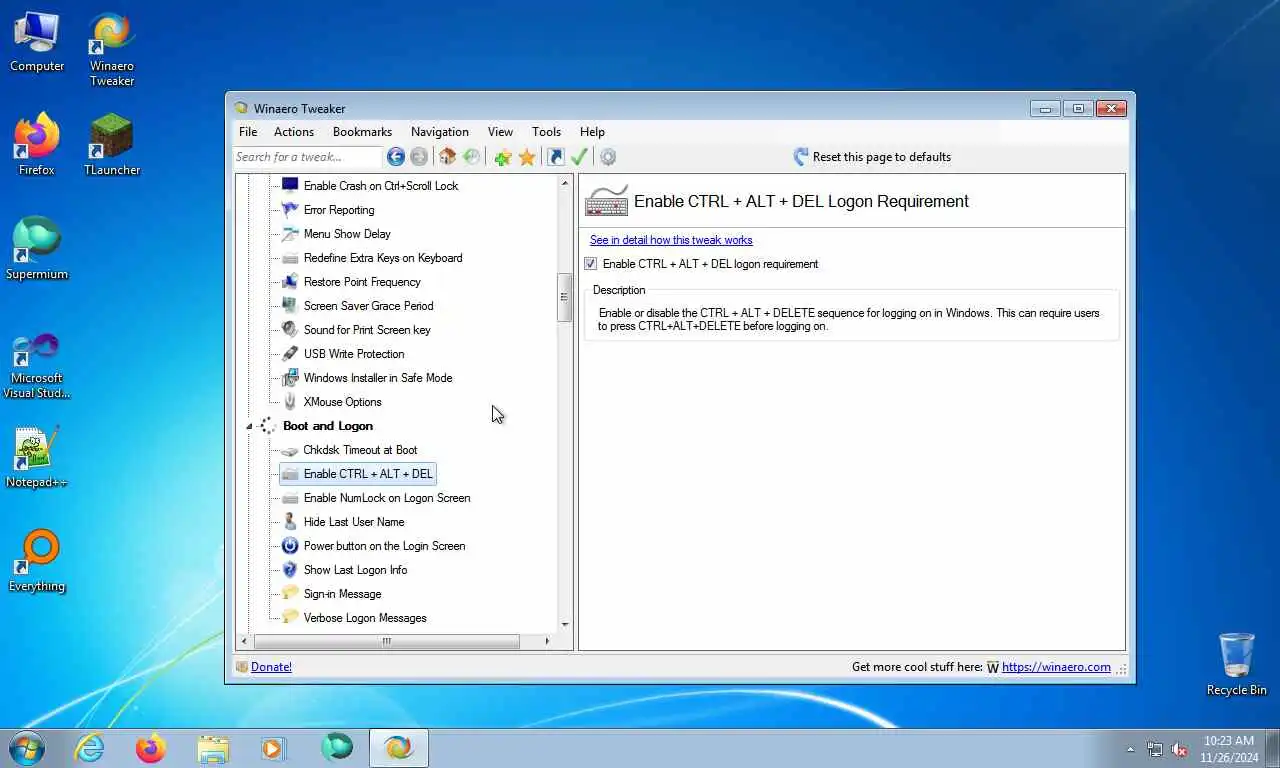
Task: Open Internet Explorer from the taskbar
Action: [90, 748]
